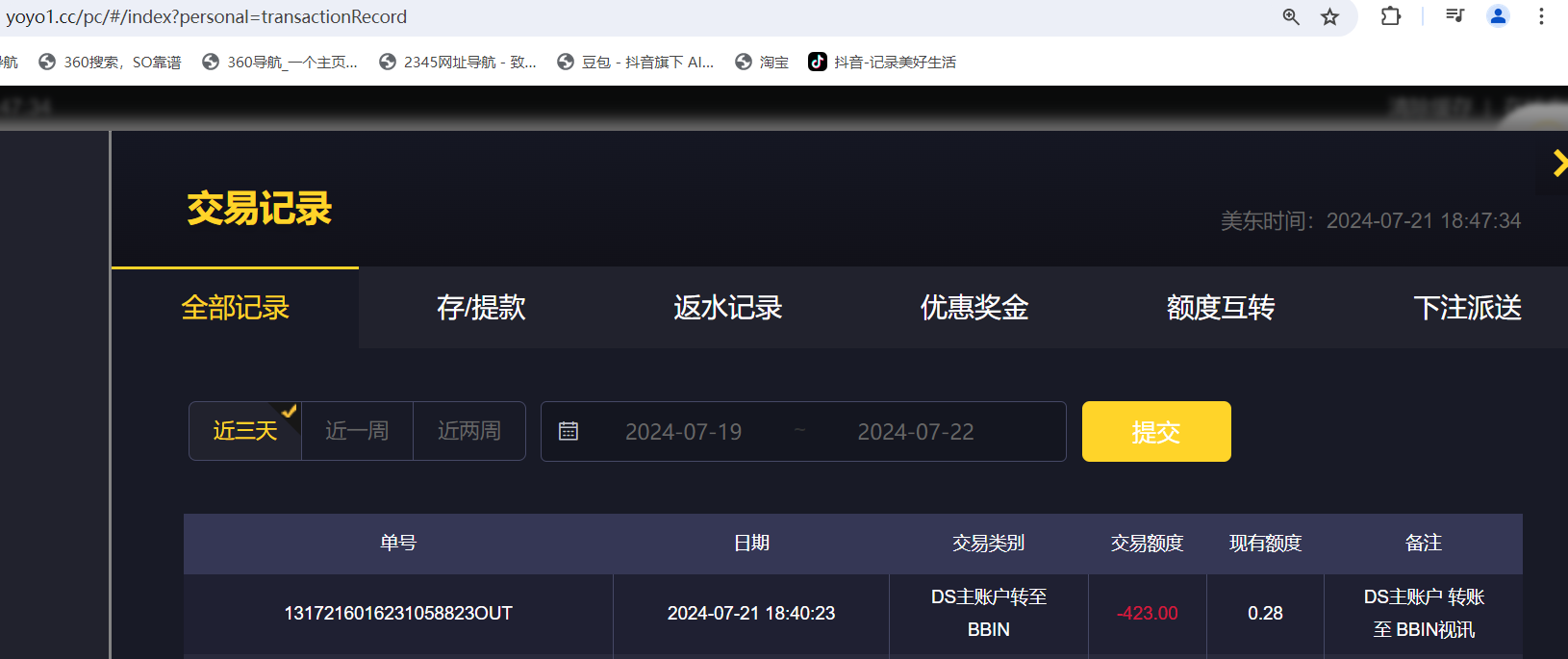The width and height of the screenshot is (1568, 659).
Task: Open the 淘宝 bookmark
Action: 762,62
